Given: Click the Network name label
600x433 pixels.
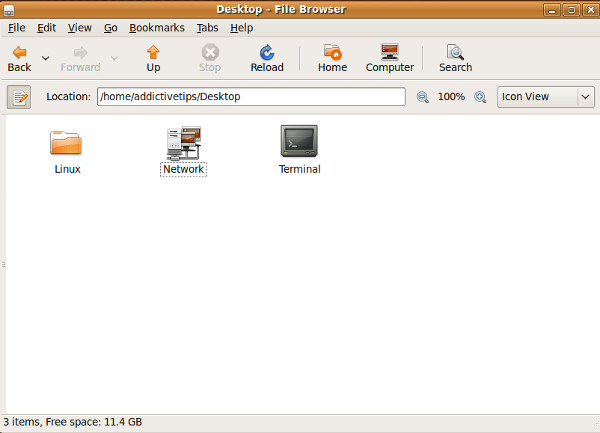Looking at the screenshot, I should coord(183,169).
